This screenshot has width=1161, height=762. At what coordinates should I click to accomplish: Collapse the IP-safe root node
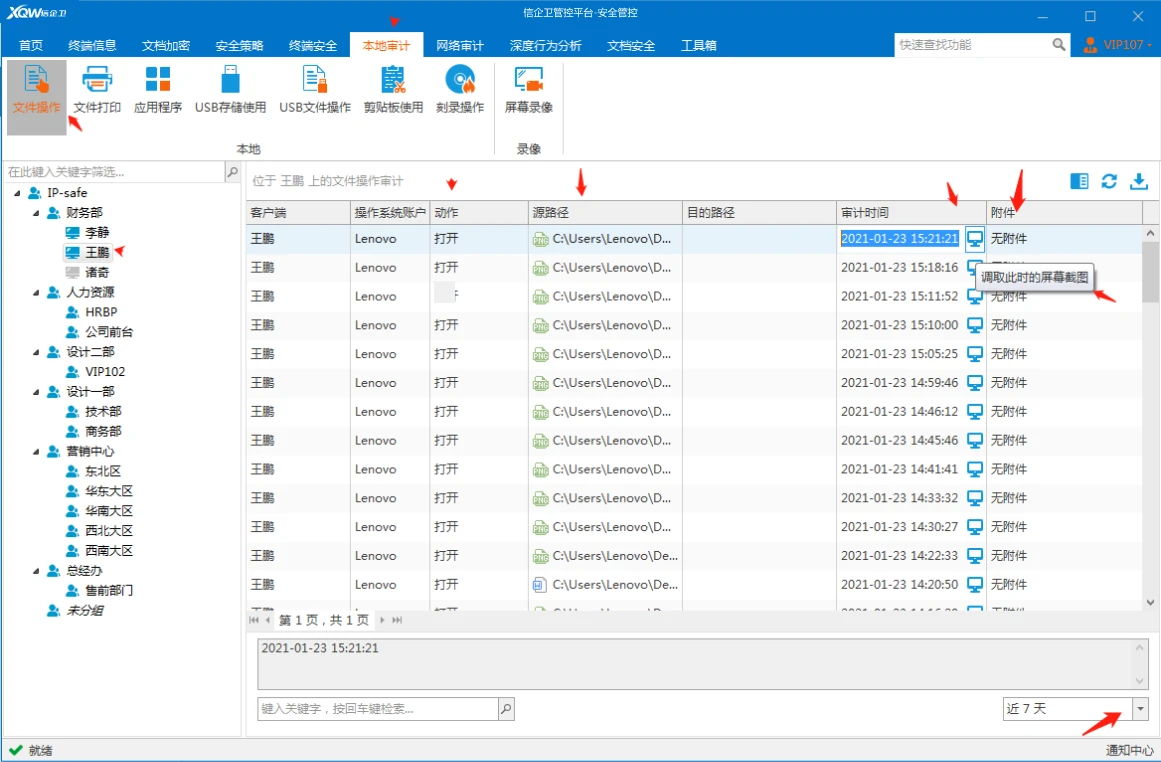click(x=17, y=193)
